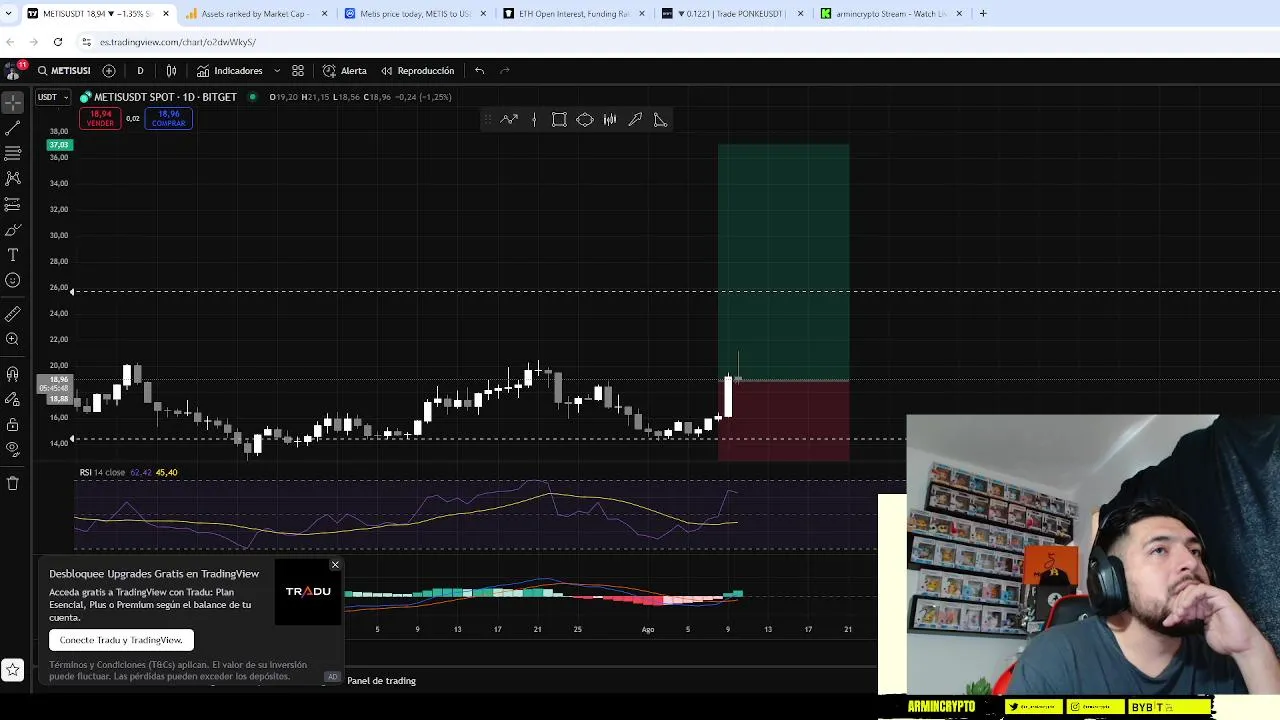Select arrow tool in floating toolbar

pyautogui.click(x=635, y=120)
